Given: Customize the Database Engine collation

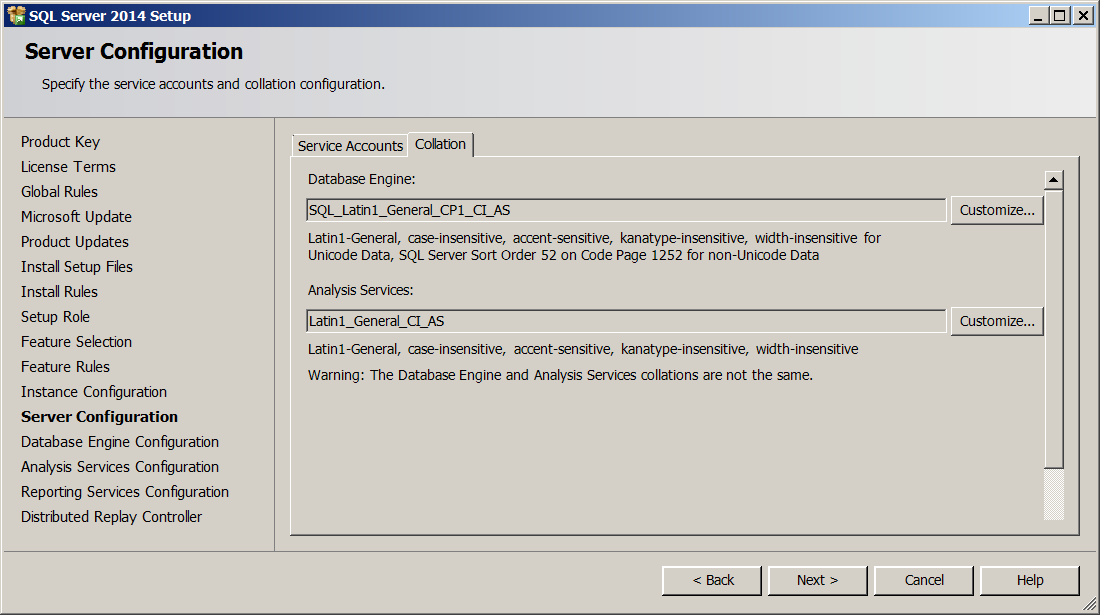Looking at the screenshot, I should tap(996, 210).
